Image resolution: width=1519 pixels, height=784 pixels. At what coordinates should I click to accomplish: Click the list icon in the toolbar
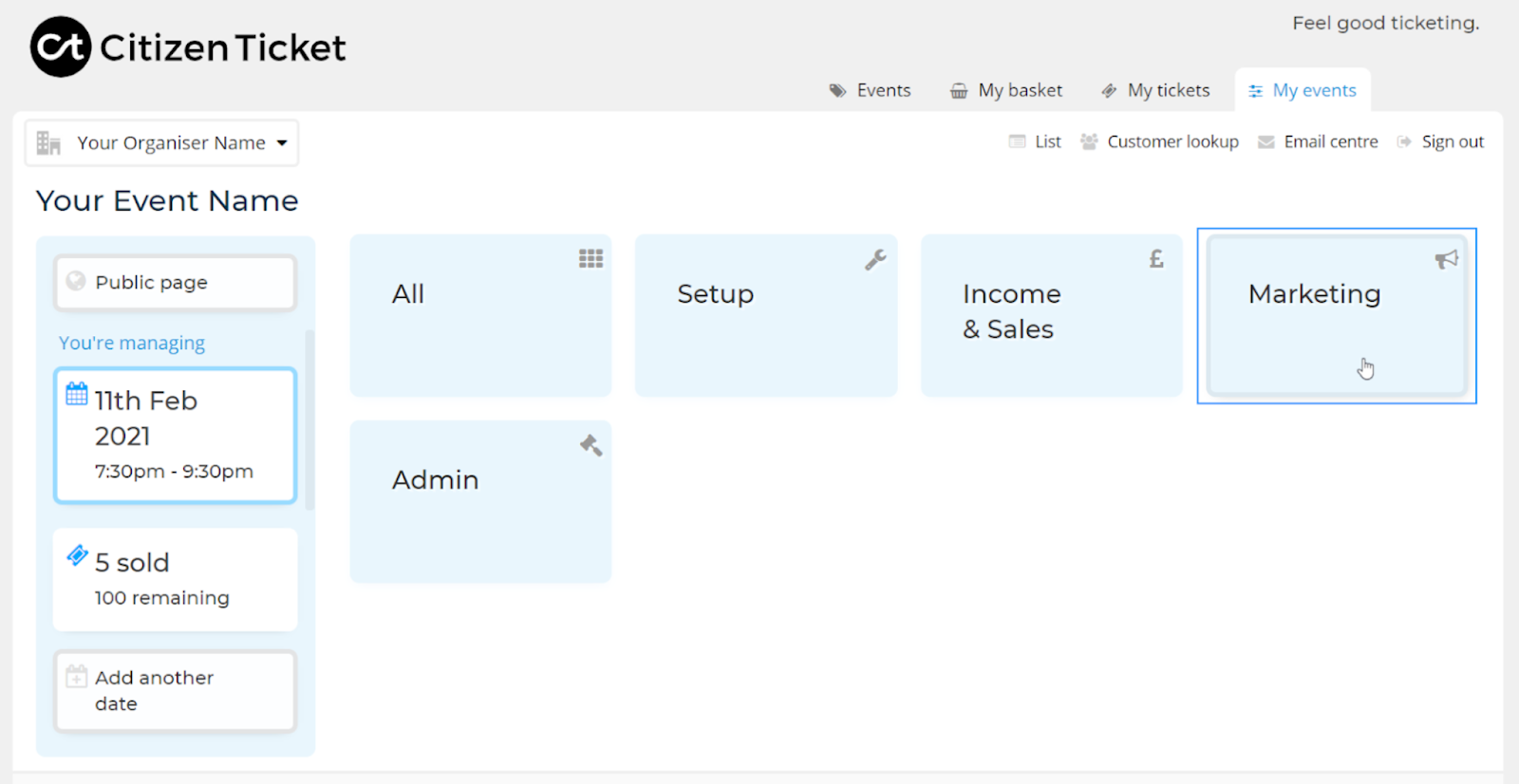[x=1017, y=141]
